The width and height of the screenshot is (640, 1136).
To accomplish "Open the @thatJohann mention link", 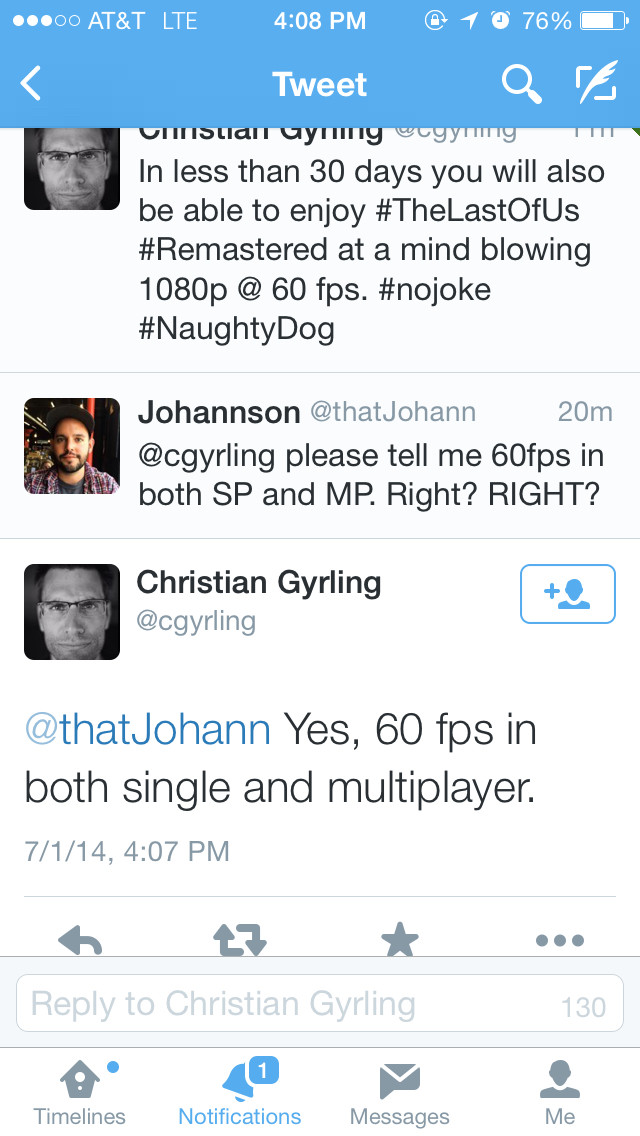I will tap(148, 729).
